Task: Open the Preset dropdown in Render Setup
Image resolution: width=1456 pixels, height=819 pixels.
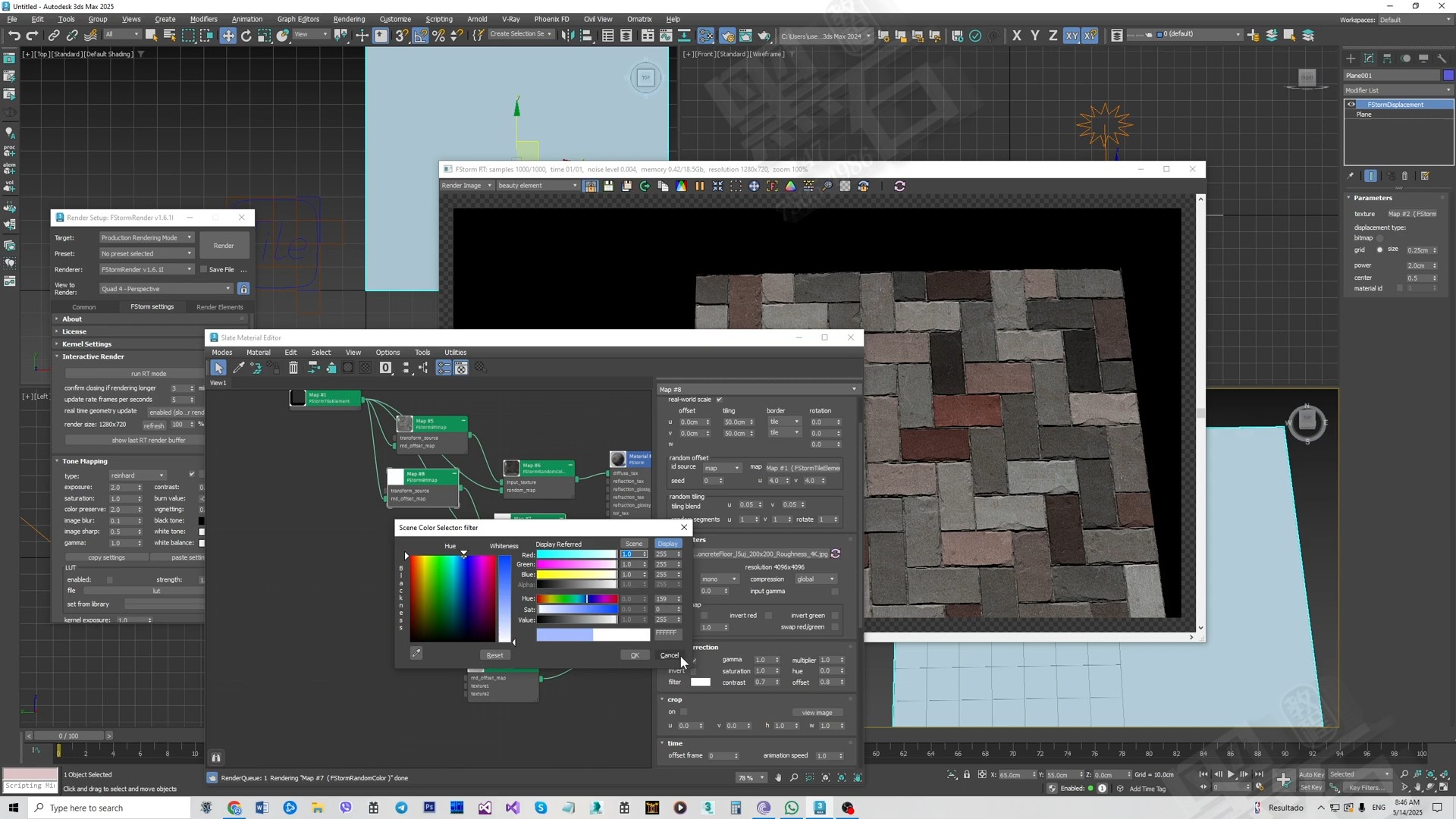Action: point(146,253)
